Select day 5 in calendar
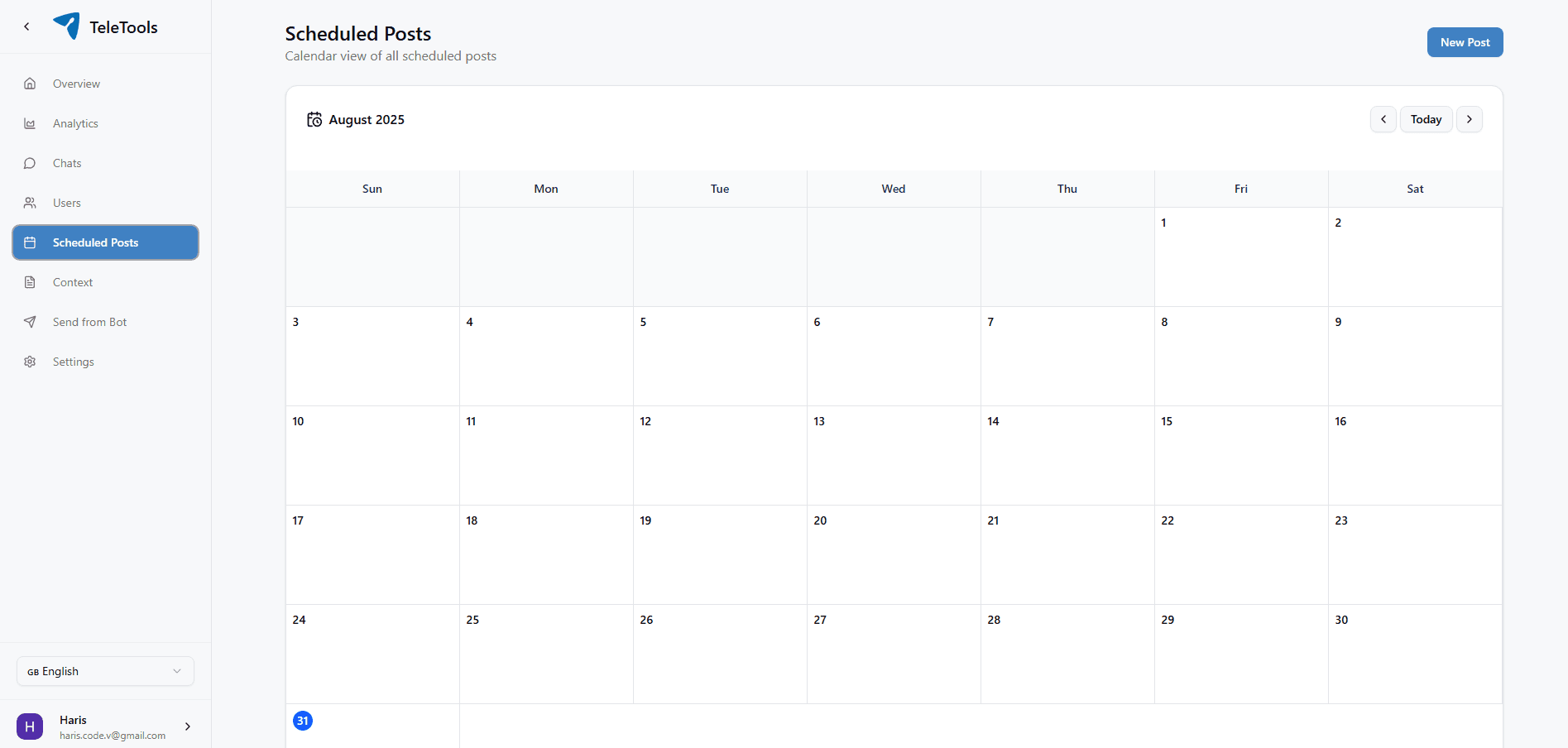The width and height of the screenshot is (1568, 748). coord(720,356)
